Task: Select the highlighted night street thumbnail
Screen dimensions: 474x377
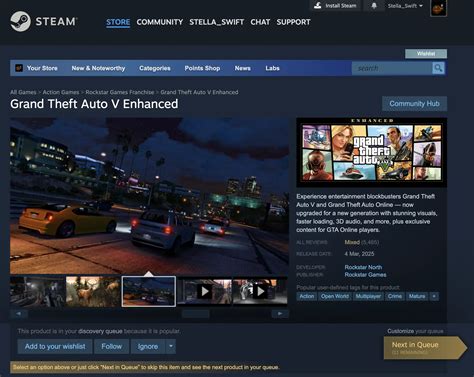Action: (149, 291)
